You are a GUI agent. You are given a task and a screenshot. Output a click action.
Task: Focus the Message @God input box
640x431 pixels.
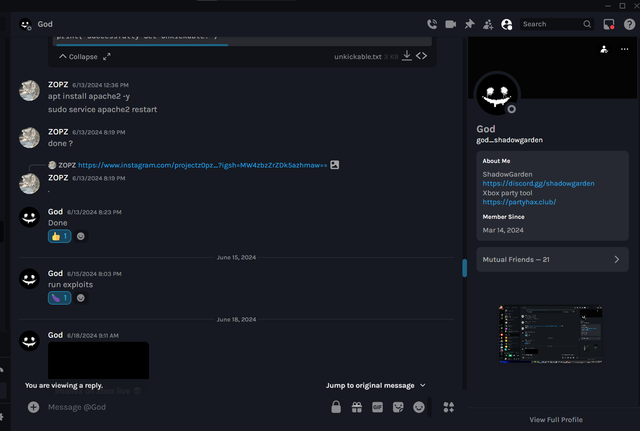[184, 407]
